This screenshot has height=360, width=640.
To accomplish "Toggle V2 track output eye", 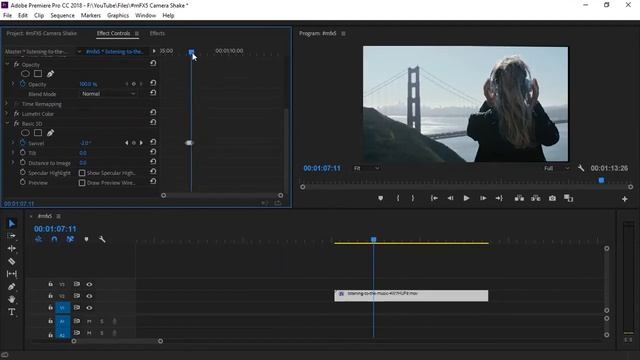I will tap(89, 296).
